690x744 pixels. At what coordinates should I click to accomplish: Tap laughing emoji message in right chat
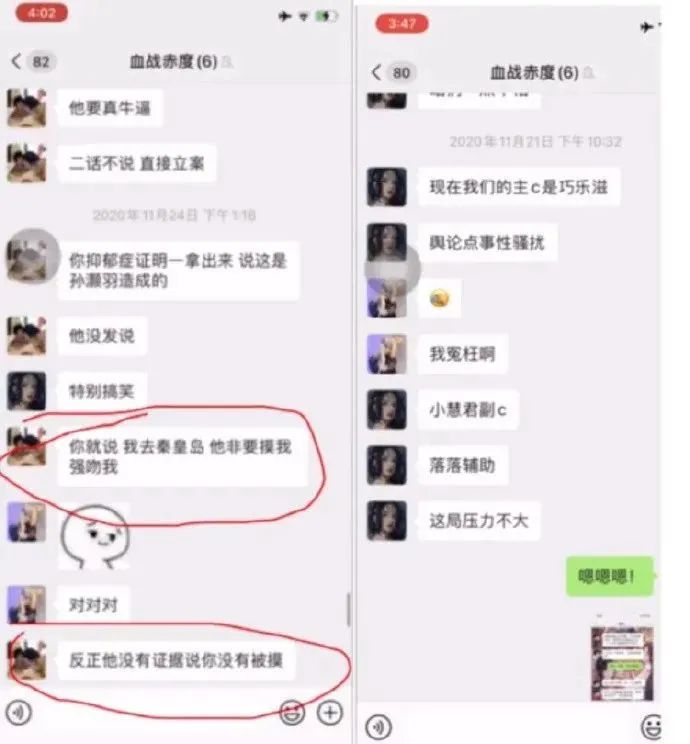439,298
